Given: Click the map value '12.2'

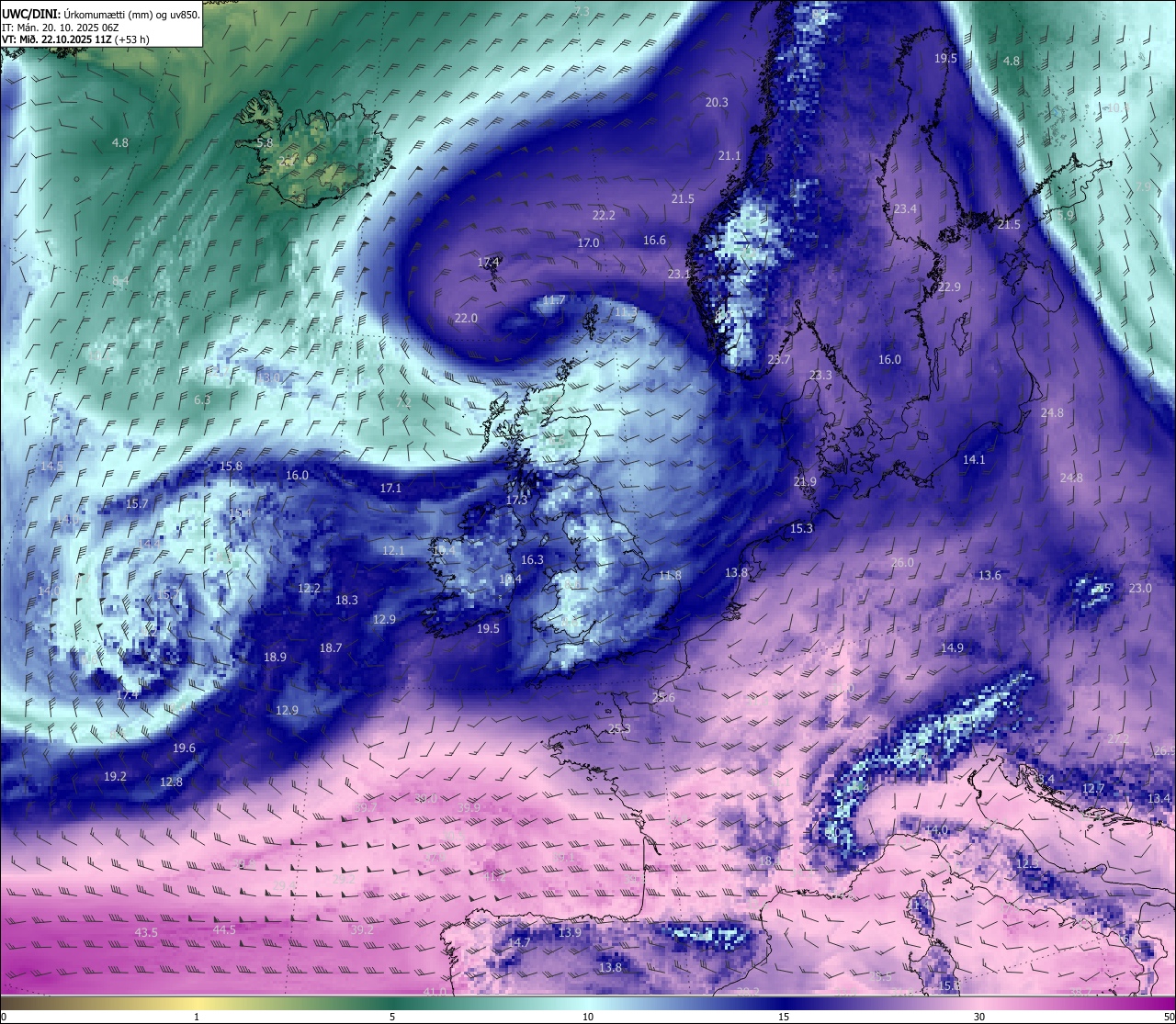Looking at the screenshot, I should (309, 588).
